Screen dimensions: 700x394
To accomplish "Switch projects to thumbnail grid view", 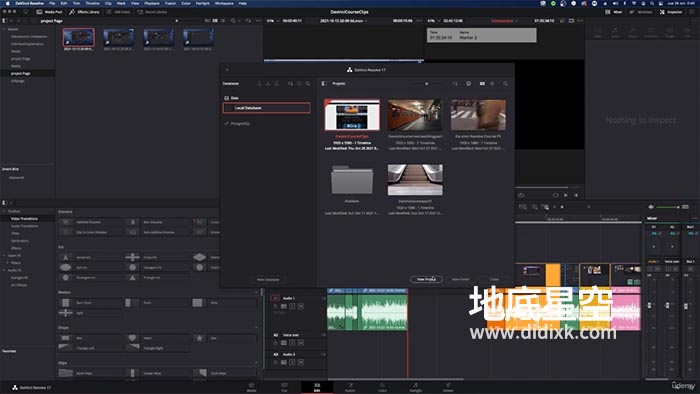I will (x=482, y=83).
